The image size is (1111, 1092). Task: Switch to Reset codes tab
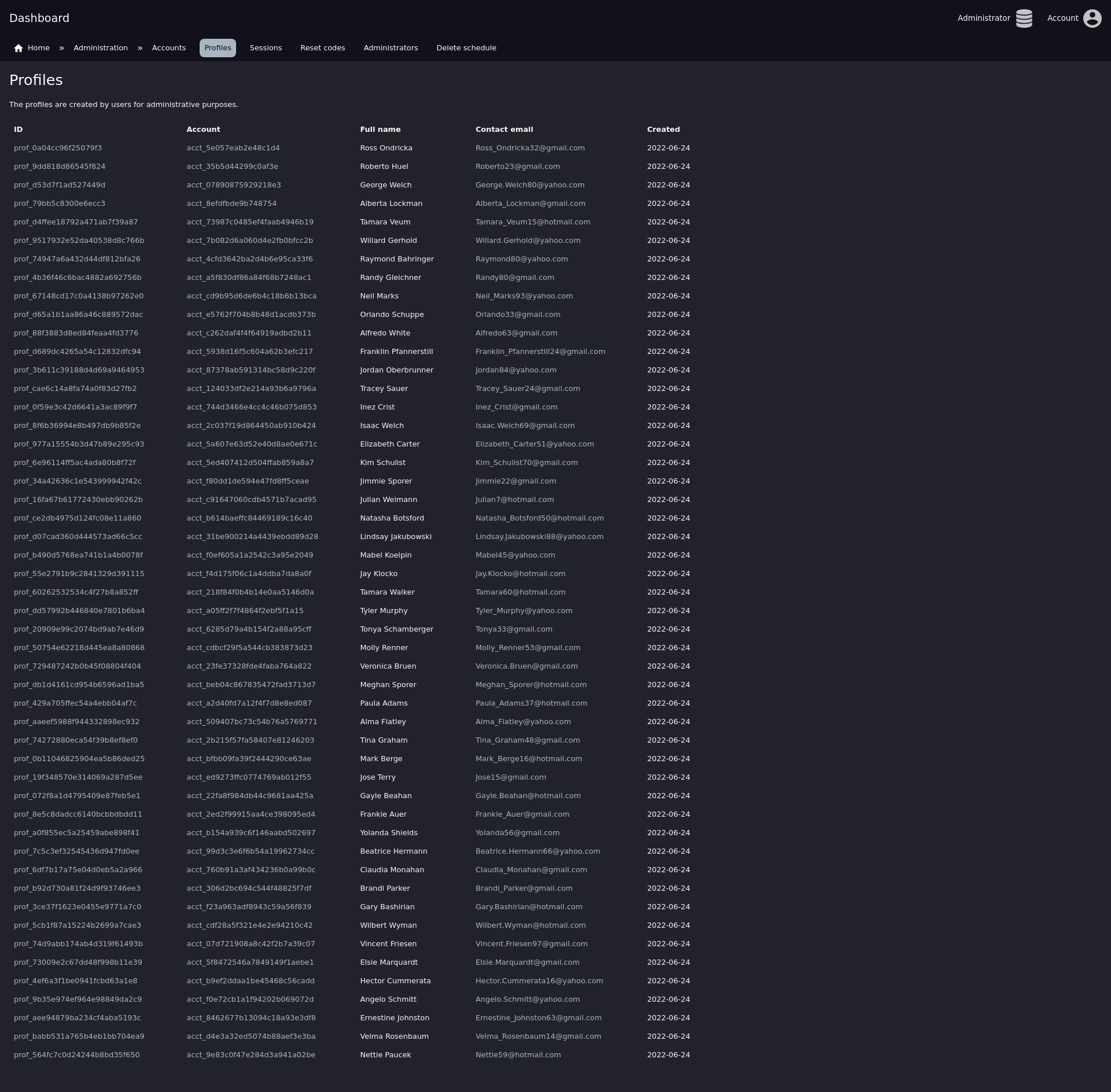[322, 48]
